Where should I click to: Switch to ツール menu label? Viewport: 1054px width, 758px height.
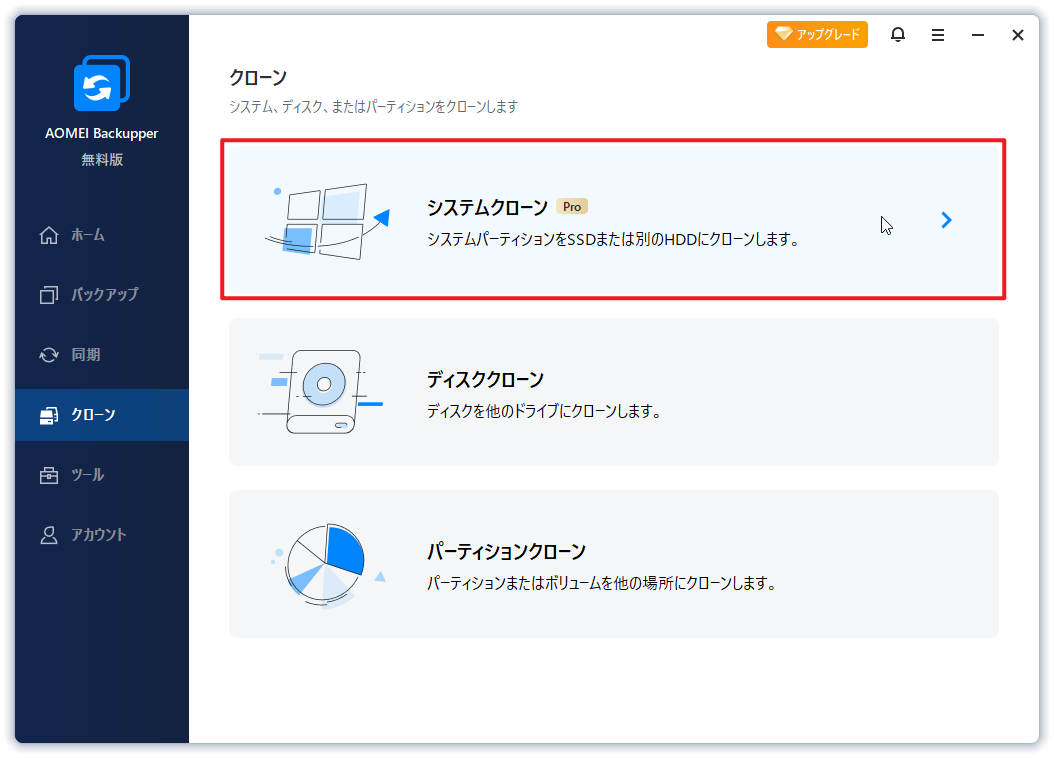coord(88,475)
